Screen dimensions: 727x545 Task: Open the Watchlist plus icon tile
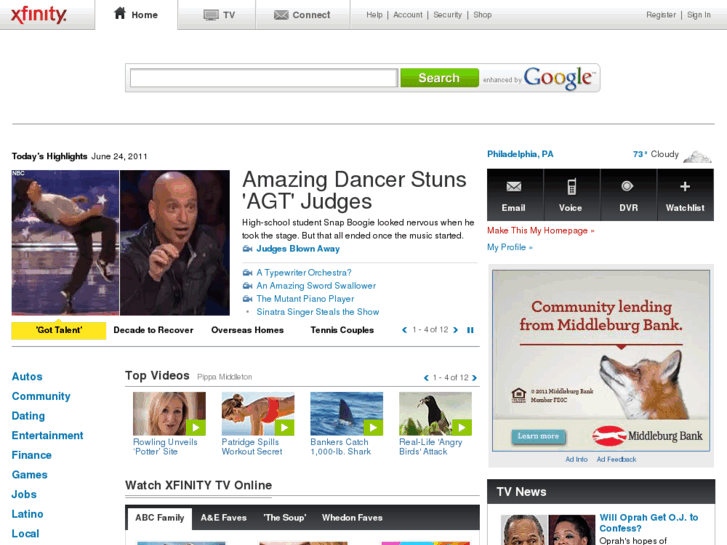point(685,195)
